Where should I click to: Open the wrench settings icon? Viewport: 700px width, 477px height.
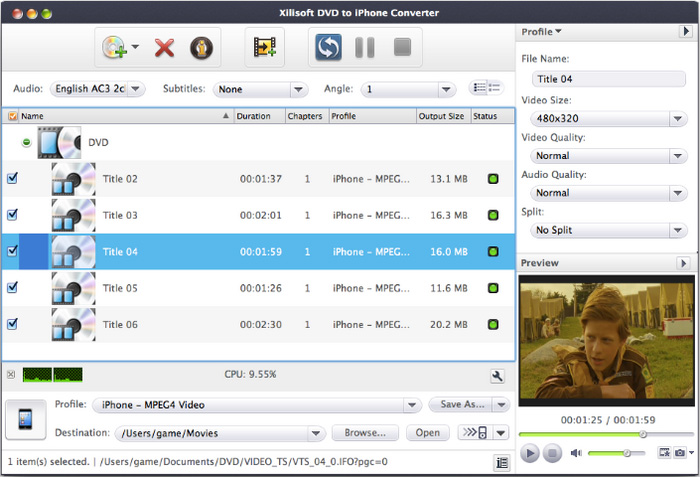(x=497, y=376)
